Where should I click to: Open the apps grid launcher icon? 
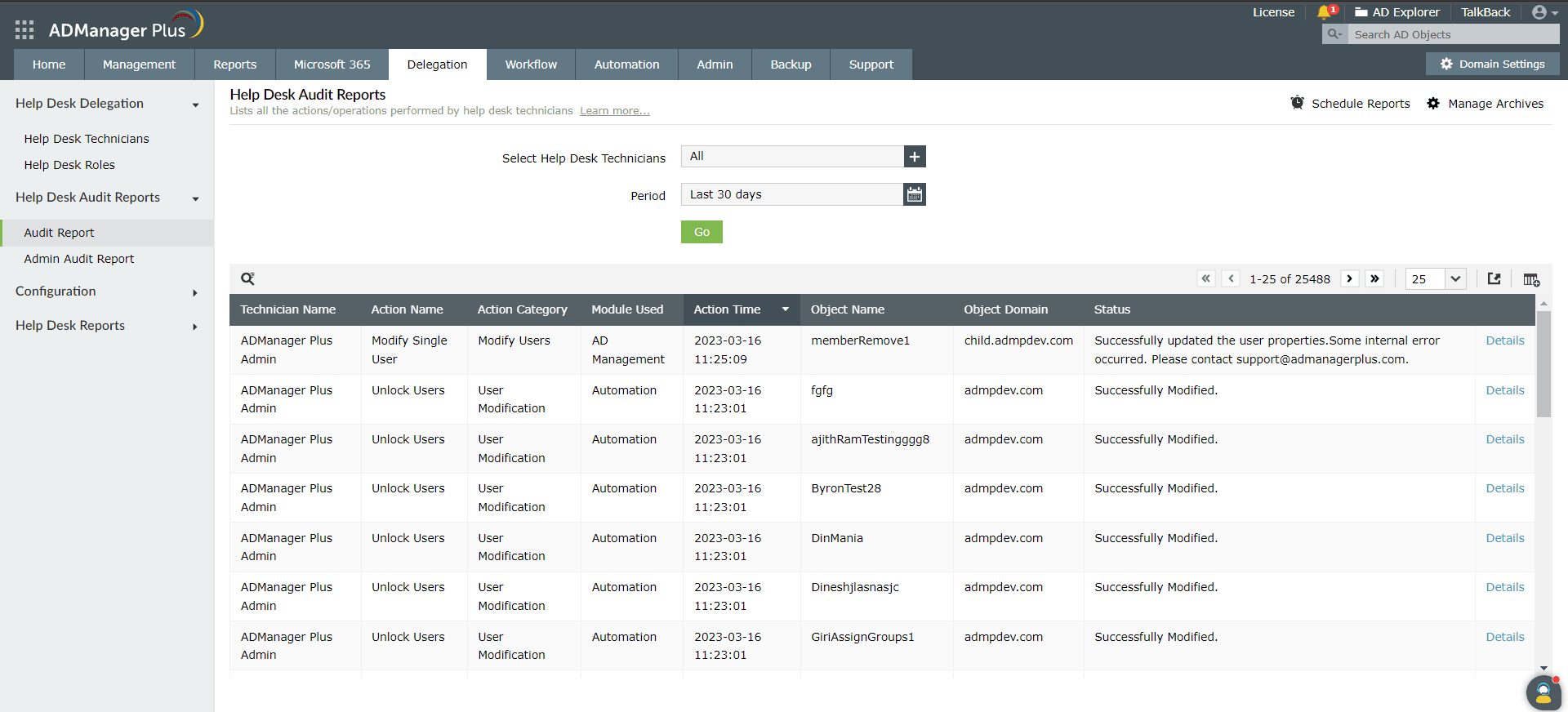click(x=24, y=30)
